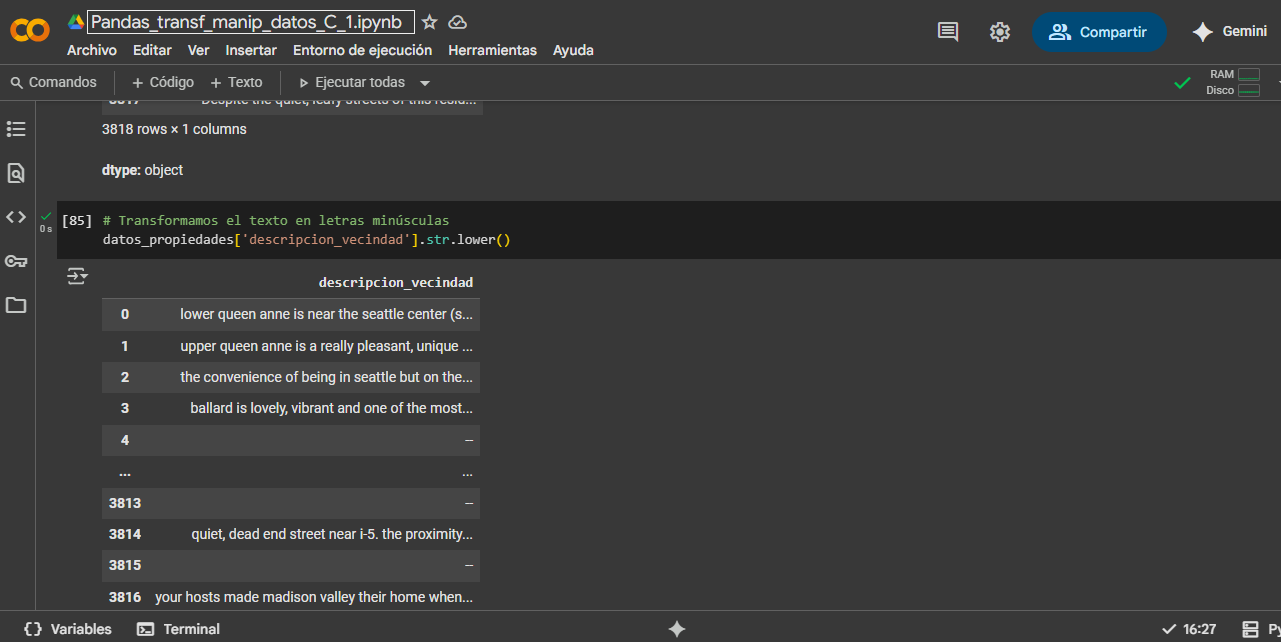Click the server icon in bottom-right corner

click(x=1250, y=629)
